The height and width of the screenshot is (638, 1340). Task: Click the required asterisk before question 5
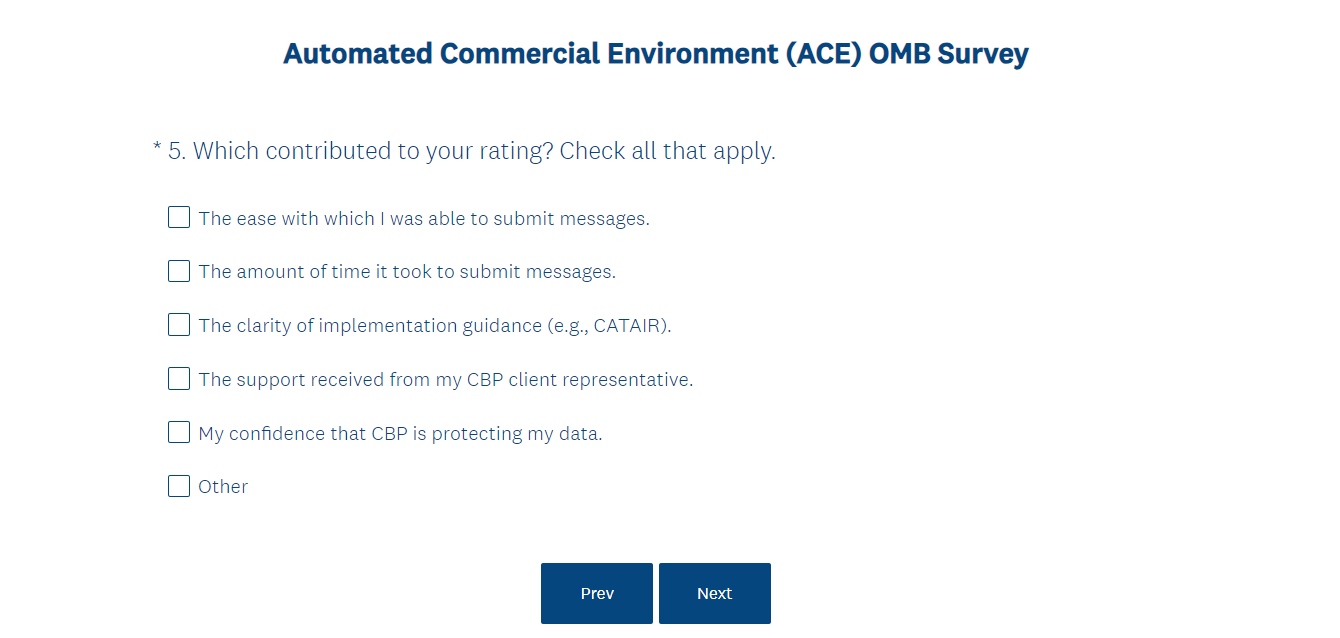click(x=157, y=151)
